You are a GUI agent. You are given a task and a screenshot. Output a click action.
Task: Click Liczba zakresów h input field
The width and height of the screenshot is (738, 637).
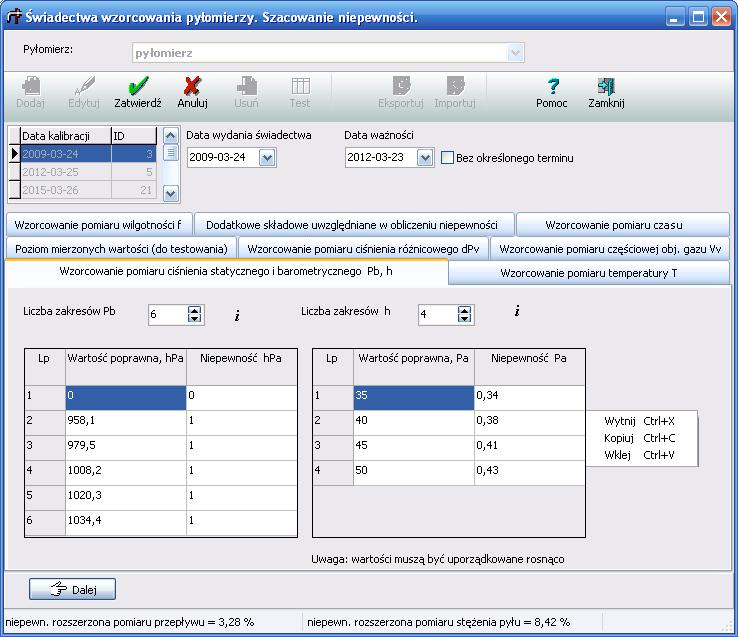(x=438, y=314)
